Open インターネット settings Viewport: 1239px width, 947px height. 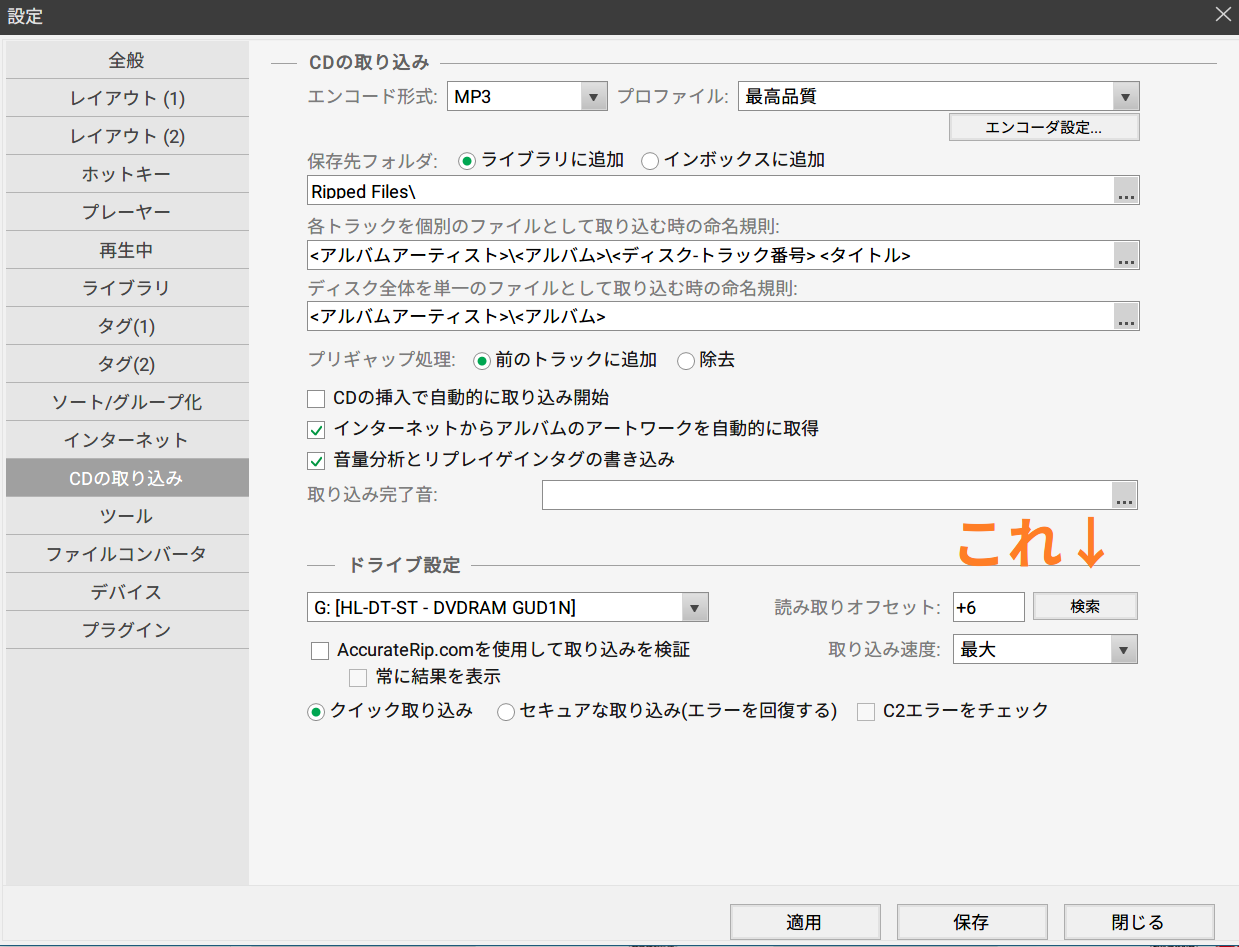point(127,440)
